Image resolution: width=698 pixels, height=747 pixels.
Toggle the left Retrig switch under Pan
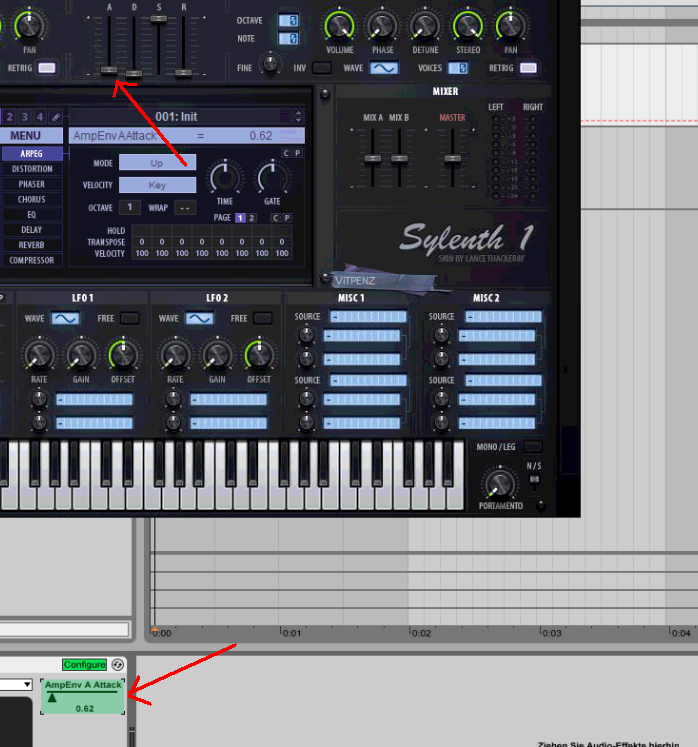[x=47, y=68]
